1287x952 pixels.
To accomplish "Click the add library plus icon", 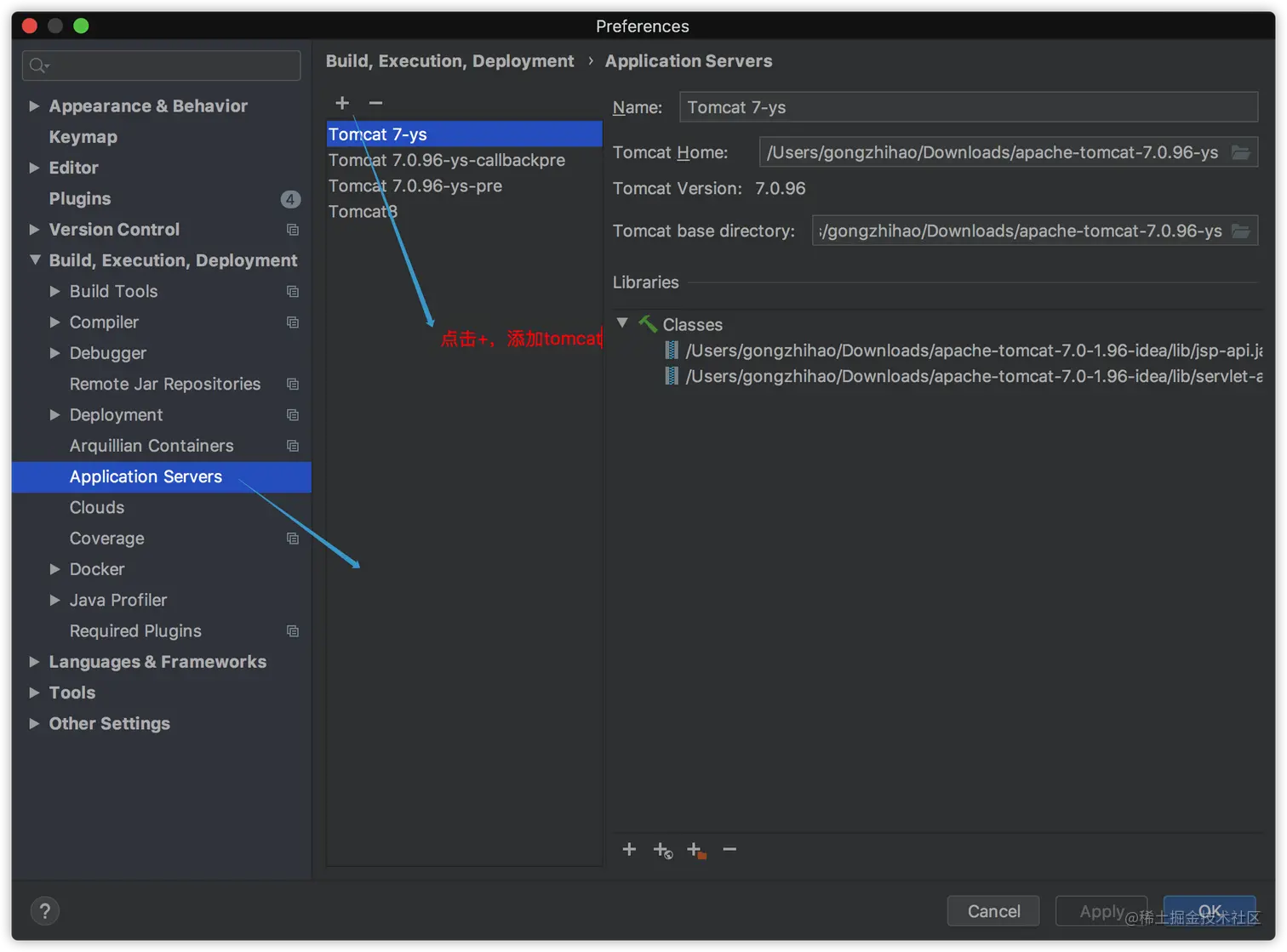I will [629, 849].
